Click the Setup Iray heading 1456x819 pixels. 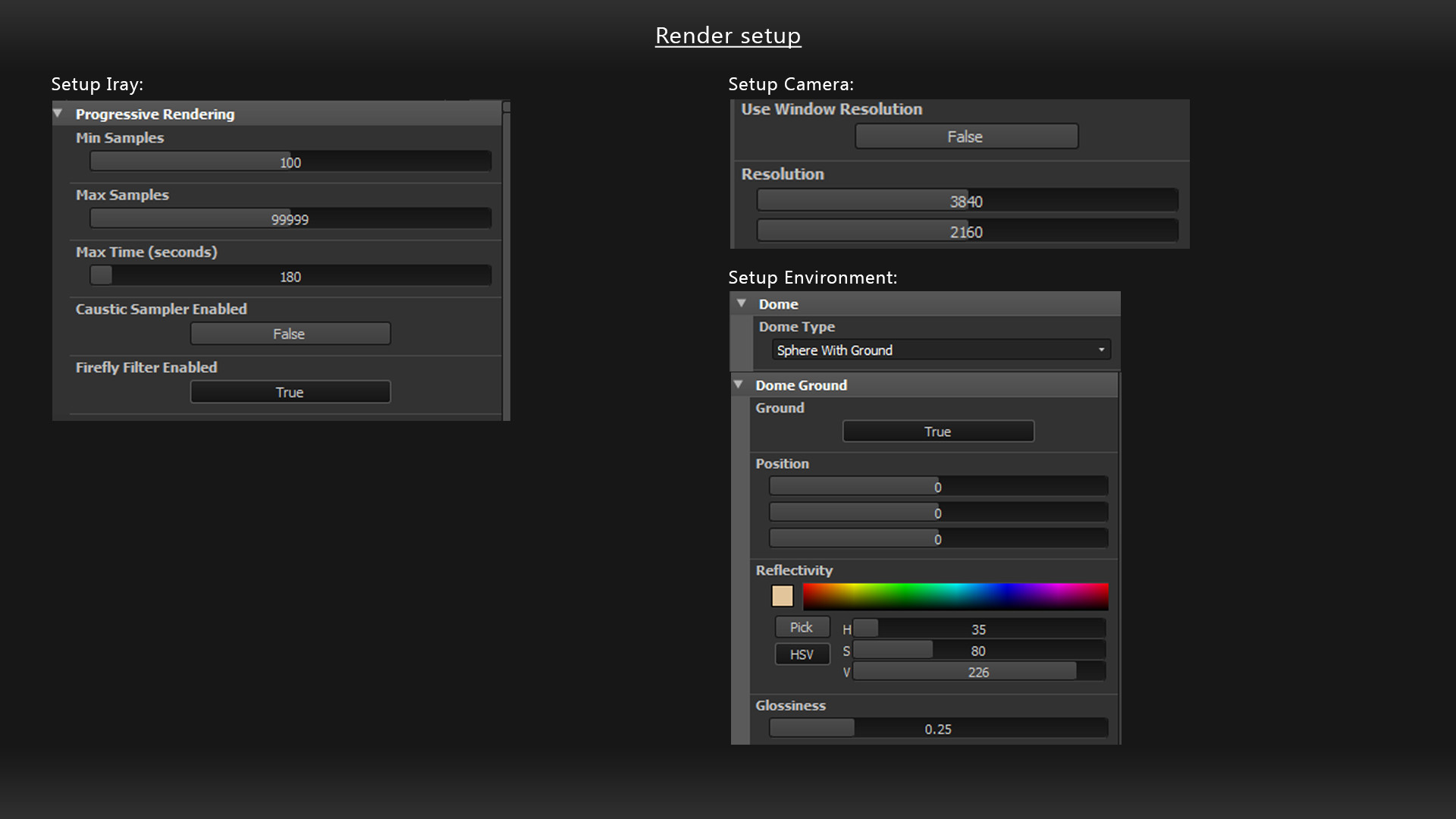coord(97,84)
